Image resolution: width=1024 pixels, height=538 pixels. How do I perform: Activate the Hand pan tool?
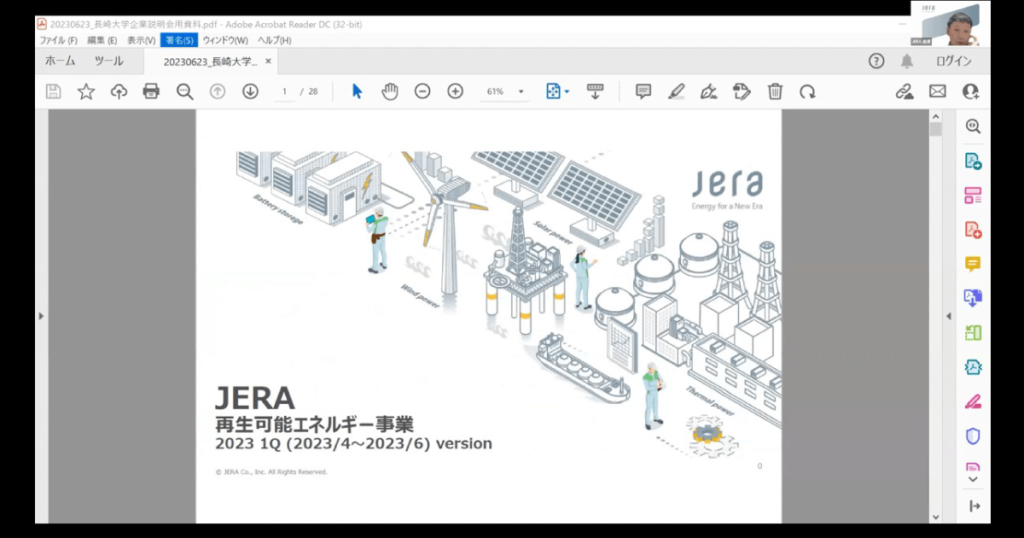coord(390,91)
